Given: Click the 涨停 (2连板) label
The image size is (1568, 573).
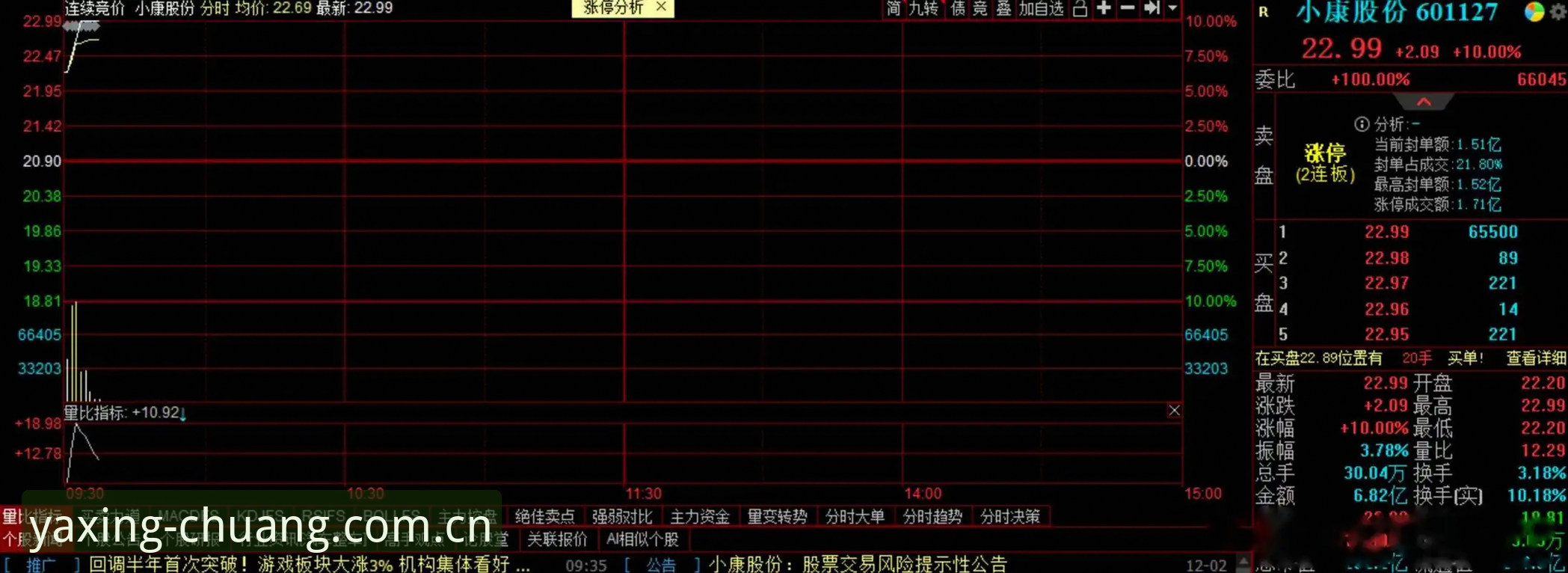Looking at the screenshot, I should point(1325,164).
